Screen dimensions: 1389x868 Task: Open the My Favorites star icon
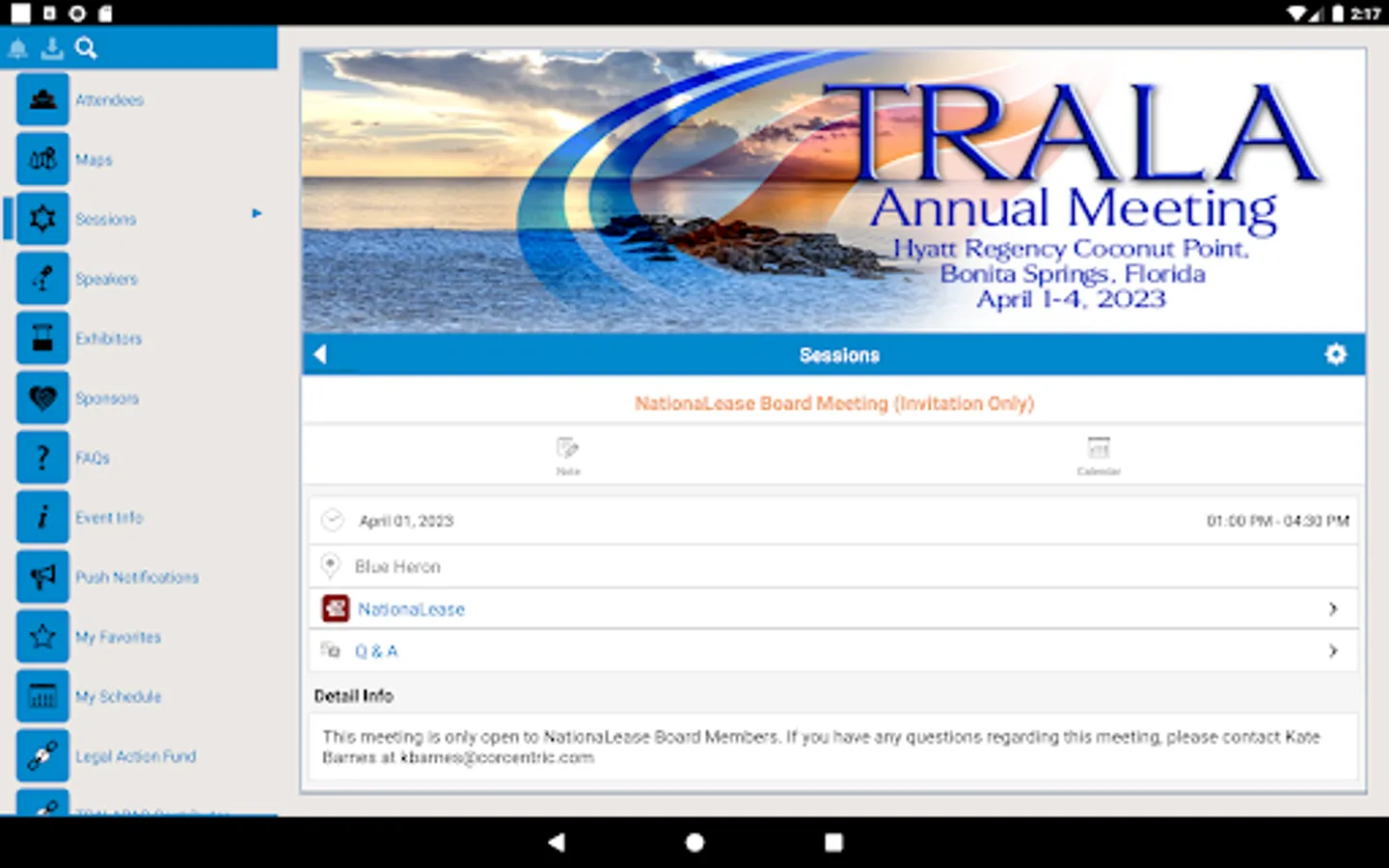[42, 637]
